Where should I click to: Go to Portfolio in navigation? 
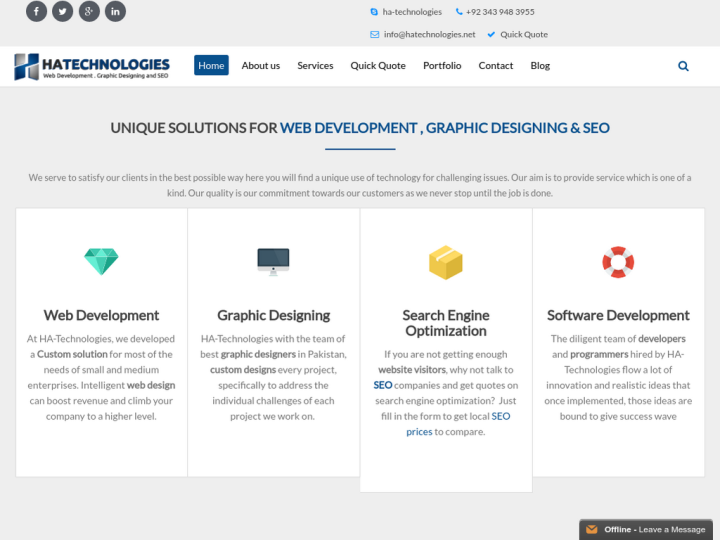tap(442, 66)
